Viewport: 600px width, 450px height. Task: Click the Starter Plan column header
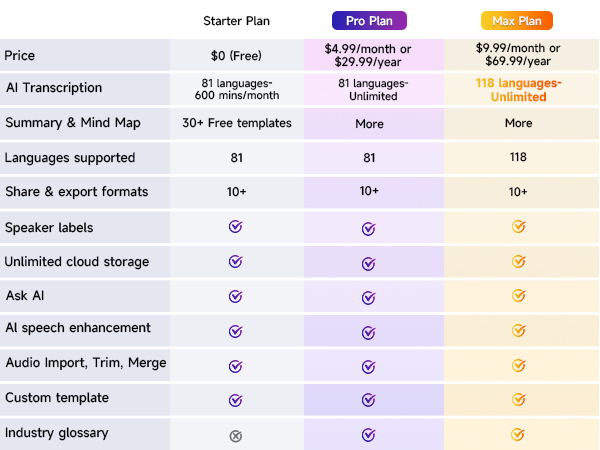tap(236, 21)
